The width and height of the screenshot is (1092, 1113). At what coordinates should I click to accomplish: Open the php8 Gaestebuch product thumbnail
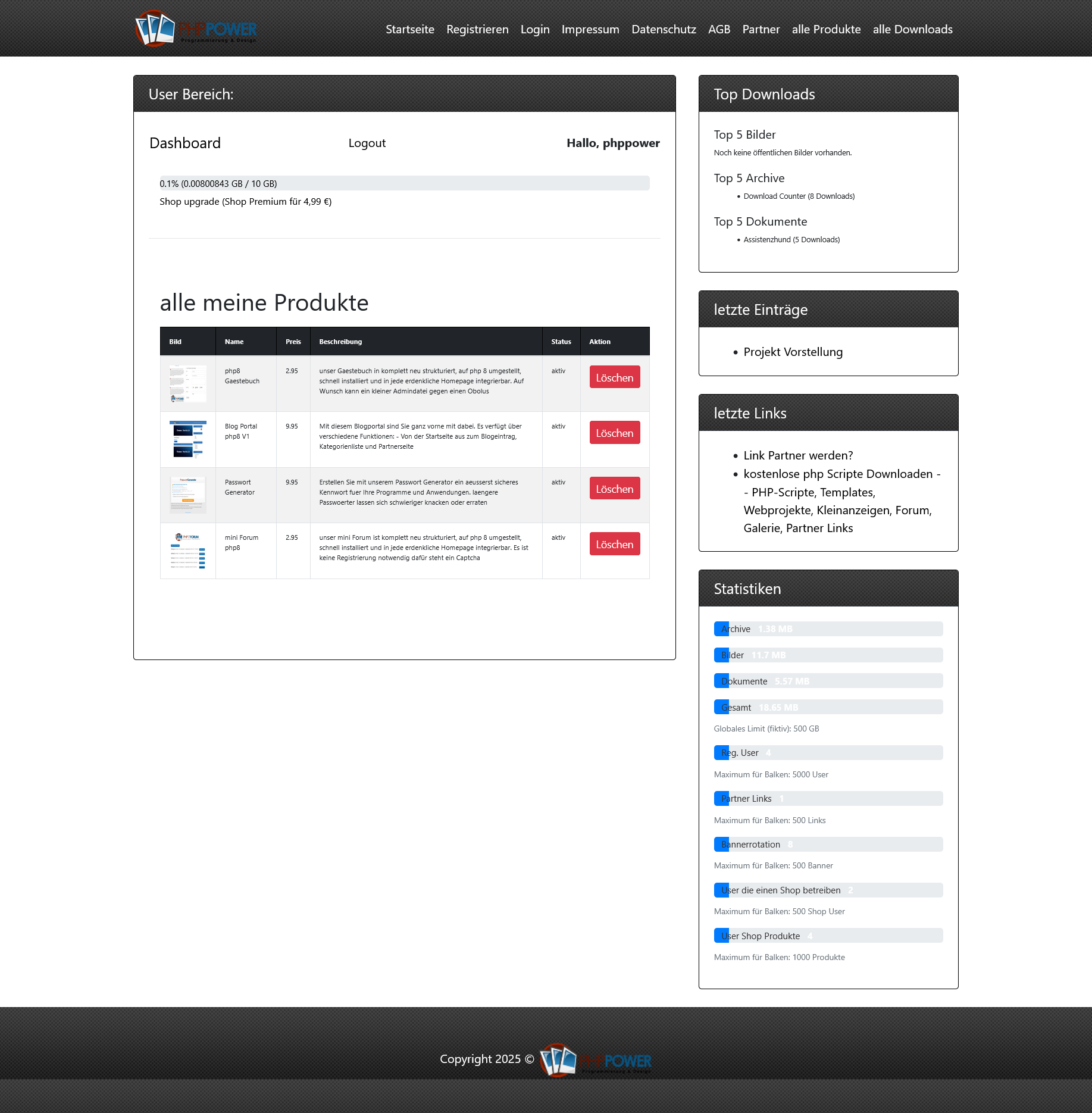click(187, 384)
